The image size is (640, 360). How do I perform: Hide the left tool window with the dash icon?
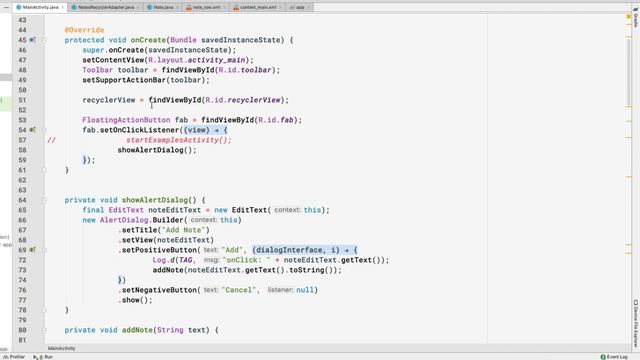pos(6,7)
